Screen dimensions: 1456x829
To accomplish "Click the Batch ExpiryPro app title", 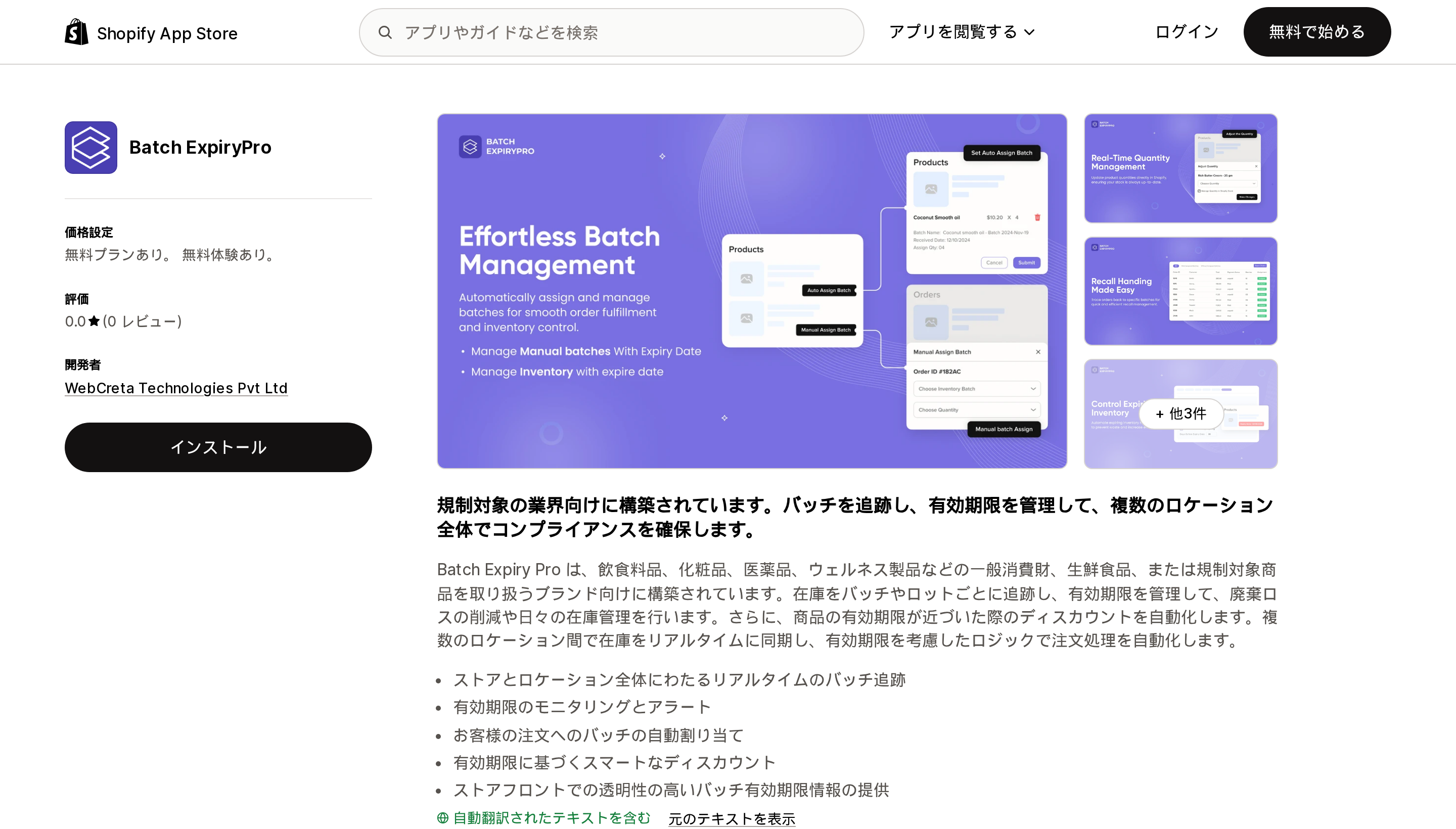I will 200,148.
